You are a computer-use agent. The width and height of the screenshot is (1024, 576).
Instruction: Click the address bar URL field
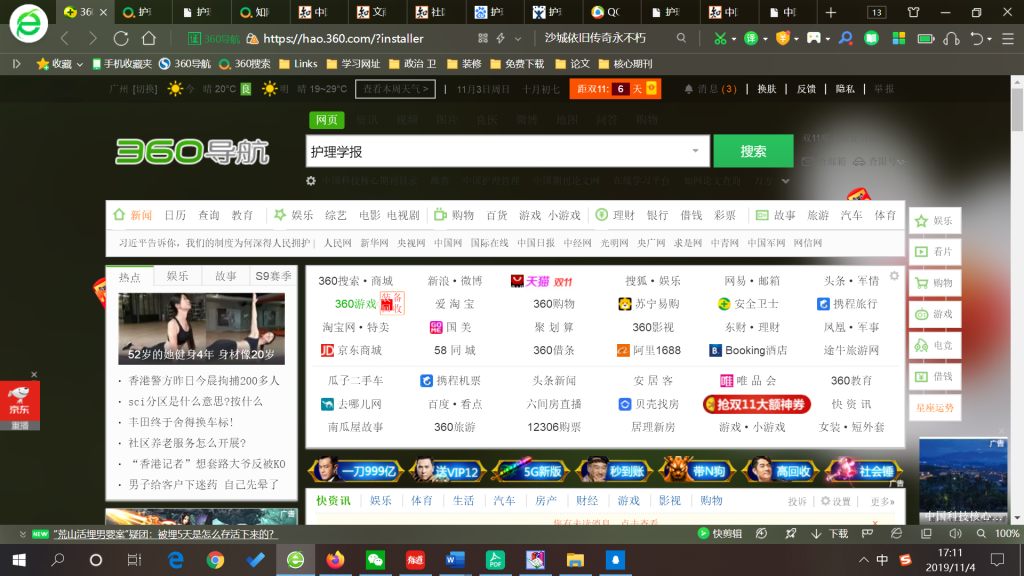344,39
